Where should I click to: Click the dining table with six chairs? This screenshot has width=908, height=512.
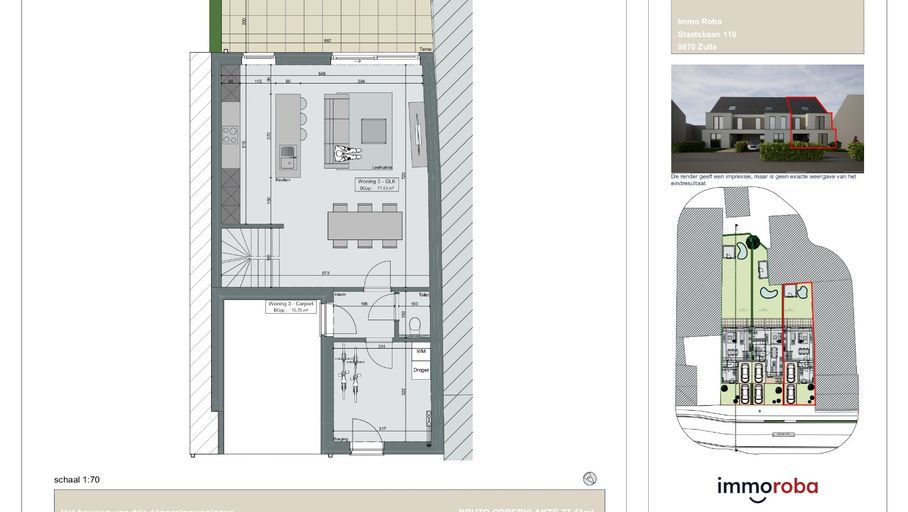tap(365, 225)
